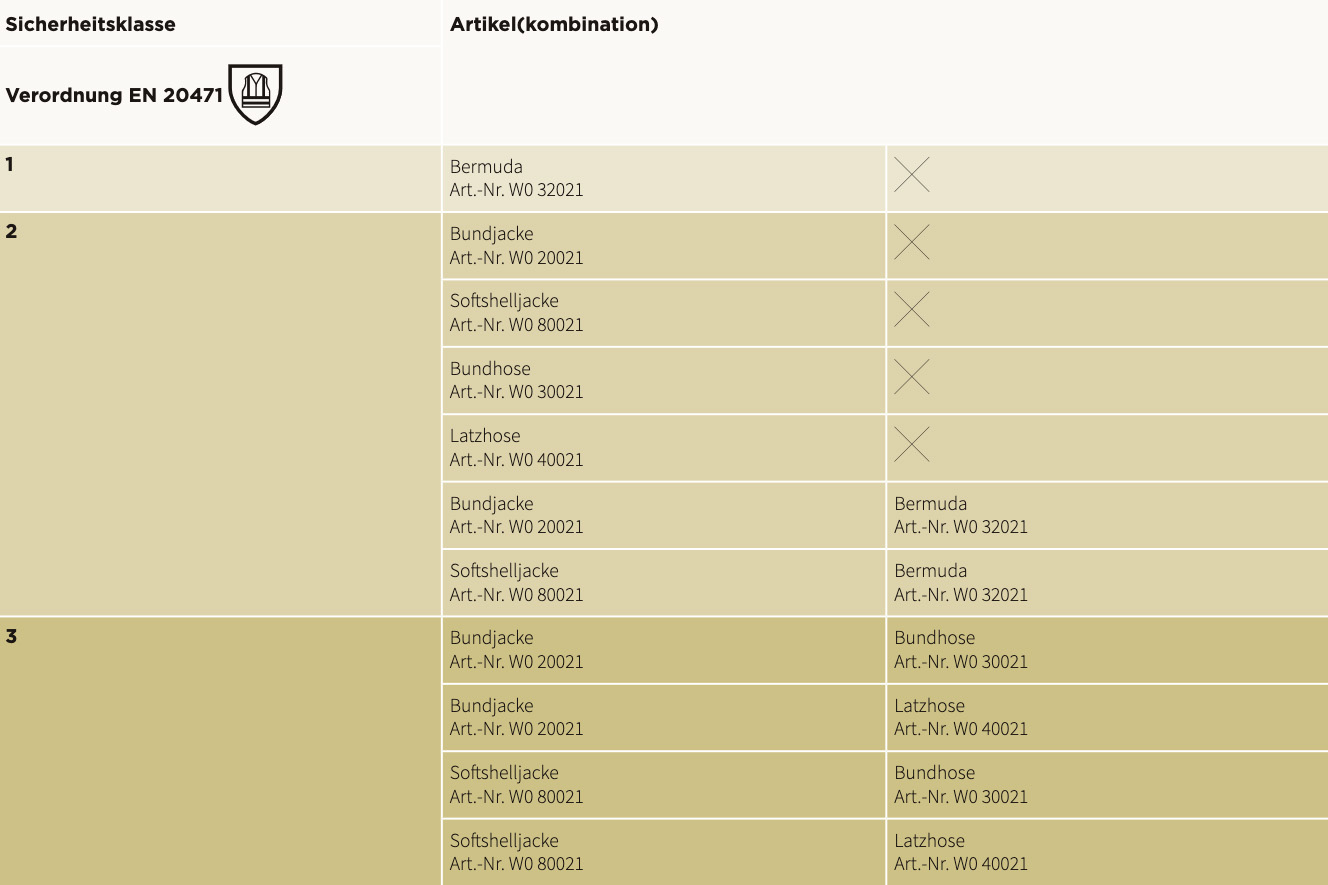Screen dimensions: 1328x885
Task: Click Bermuda paired with Softshelljacke in class 2
Action: pyautogui.click(x=961, y=582)
